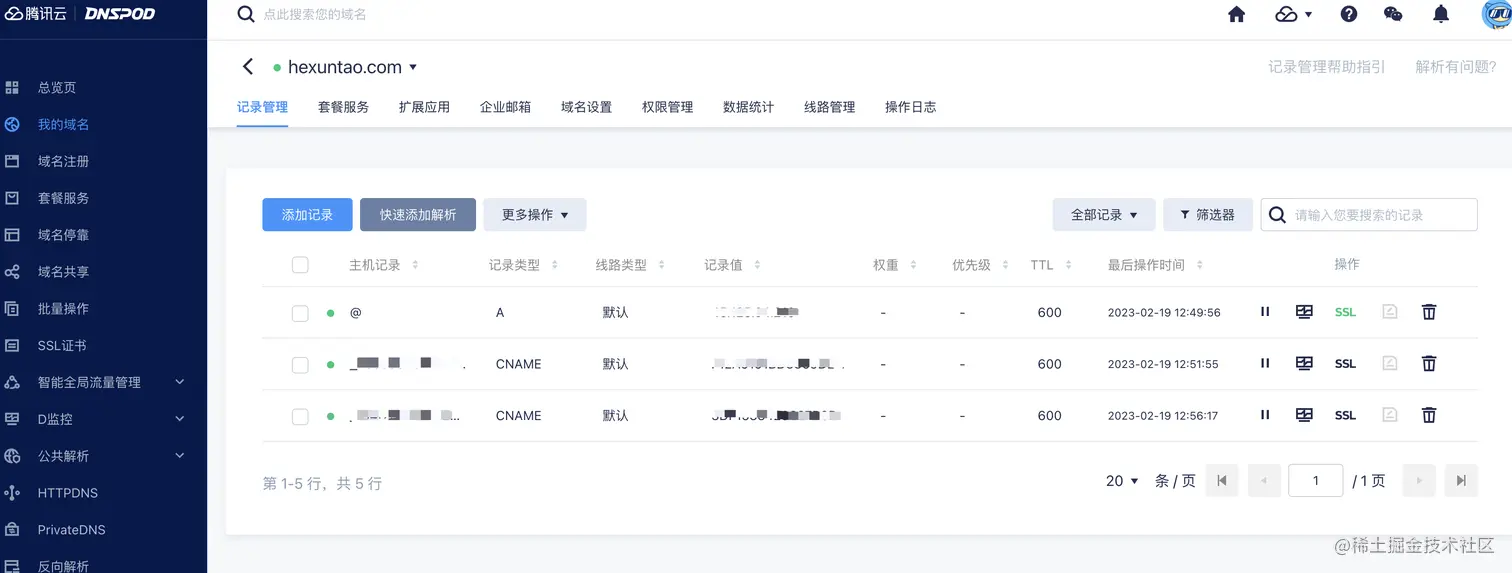
Task: Go to next page of records
Action: coord(1419,480)
